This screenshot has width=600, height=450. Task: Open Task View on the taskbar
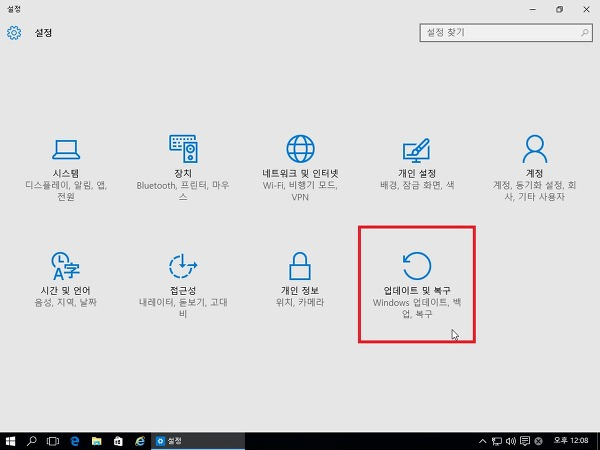click(x=53, y=441)
